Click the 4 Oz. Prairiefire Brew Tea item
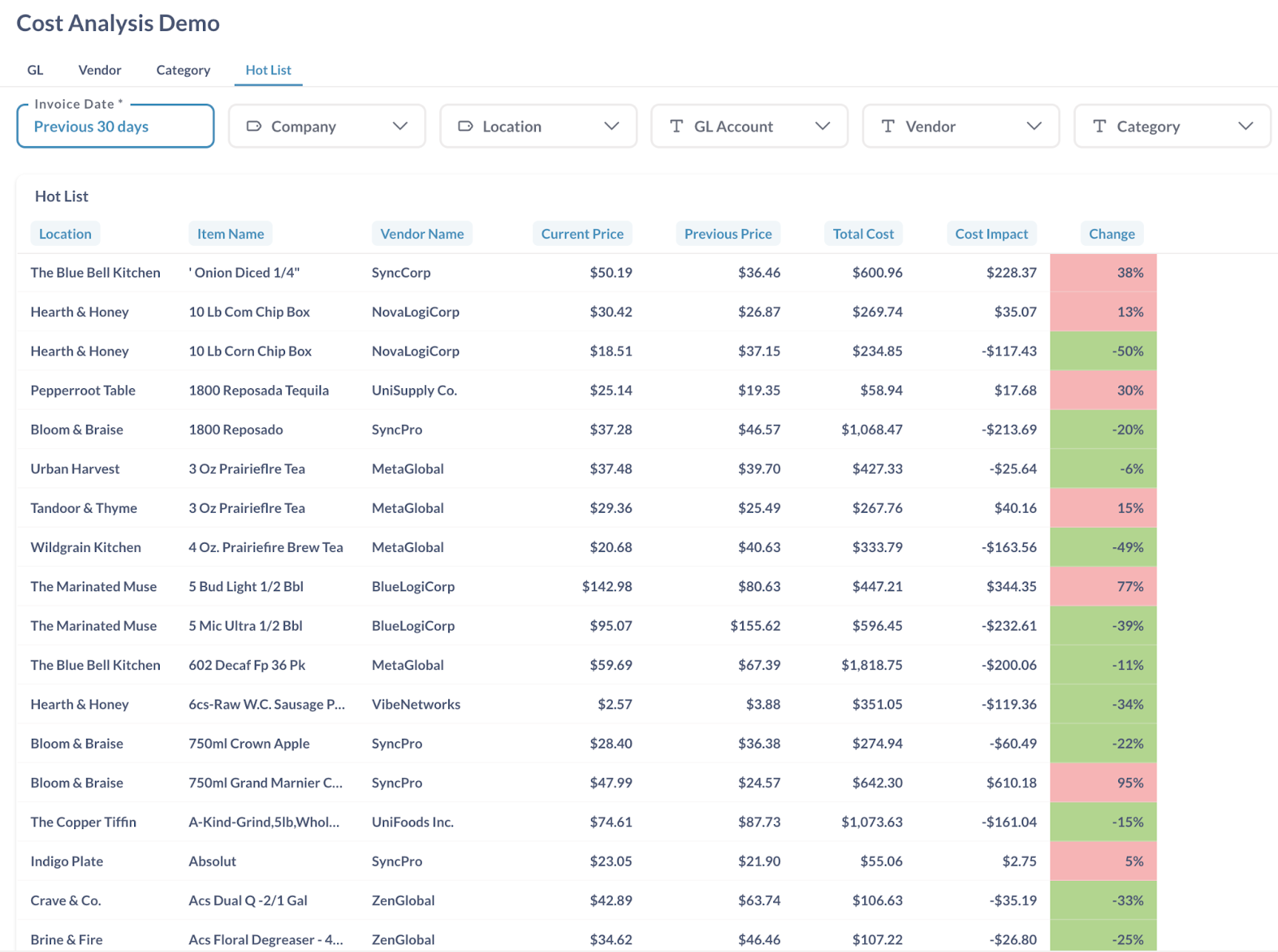The image size is (1278, 952). (266, 547)
